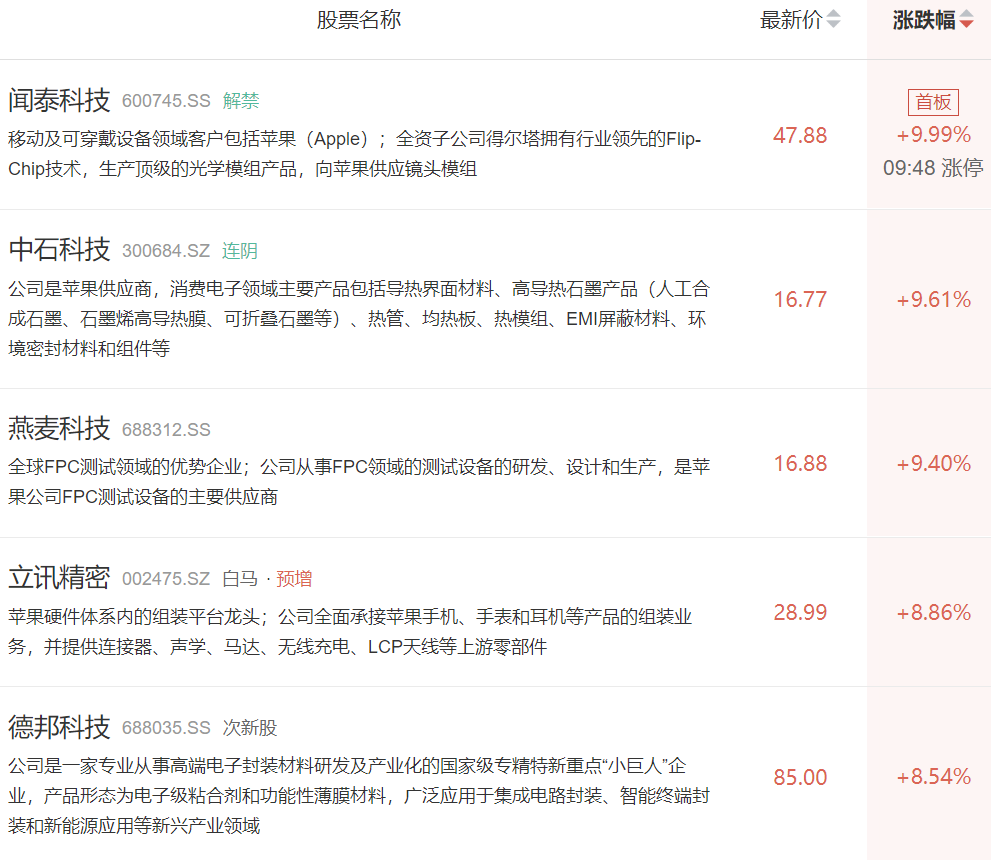Click the +8.54% change value

933,777
